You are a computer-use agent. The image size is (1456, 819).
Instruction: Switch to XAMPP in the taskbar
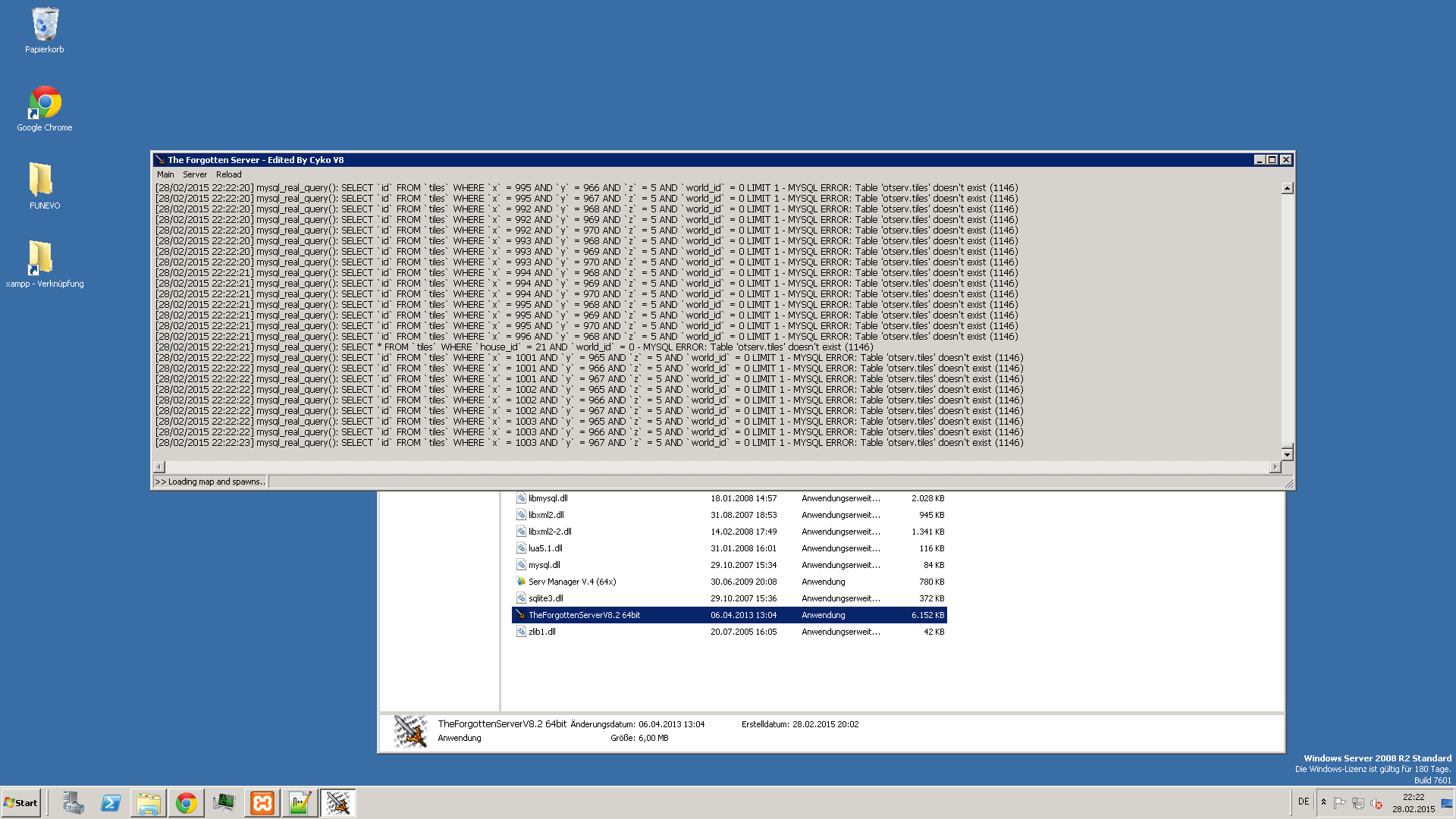[x=262, y=803]
